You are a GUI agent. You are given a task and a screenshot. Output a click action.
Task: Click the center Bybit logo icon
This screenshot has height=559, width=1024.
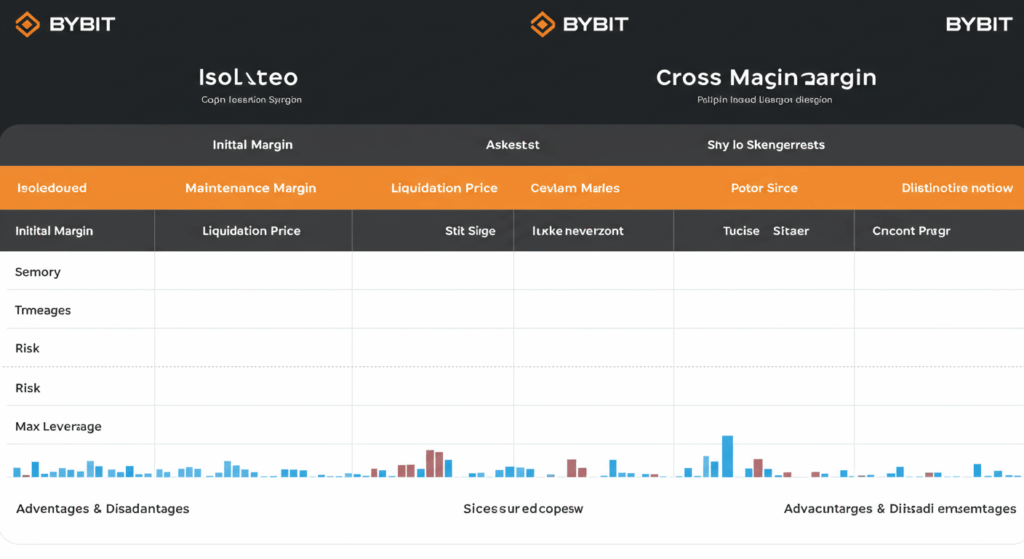543,24
